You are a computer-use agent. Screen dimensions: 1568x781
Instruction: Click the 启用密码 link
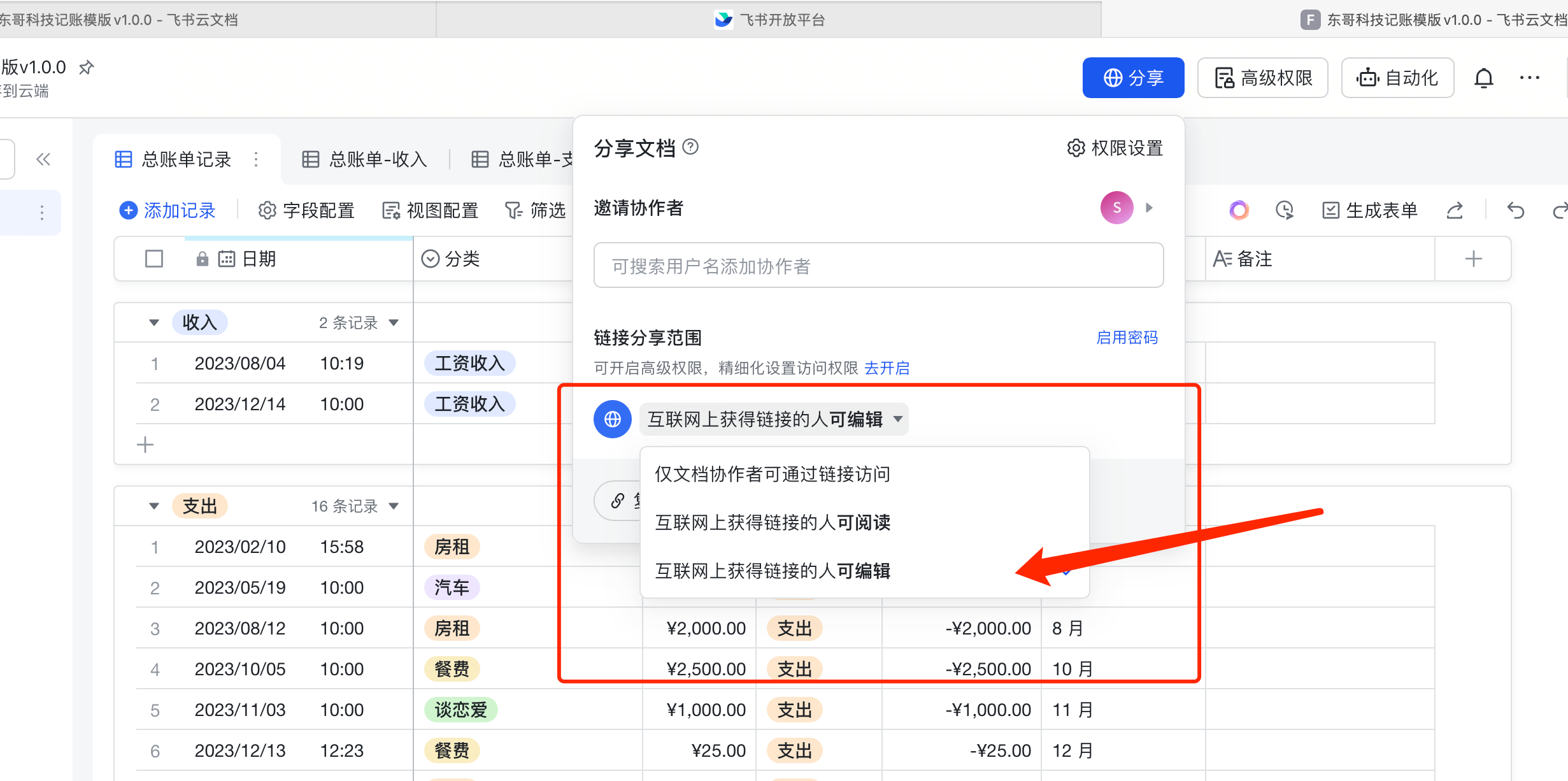1127,338
